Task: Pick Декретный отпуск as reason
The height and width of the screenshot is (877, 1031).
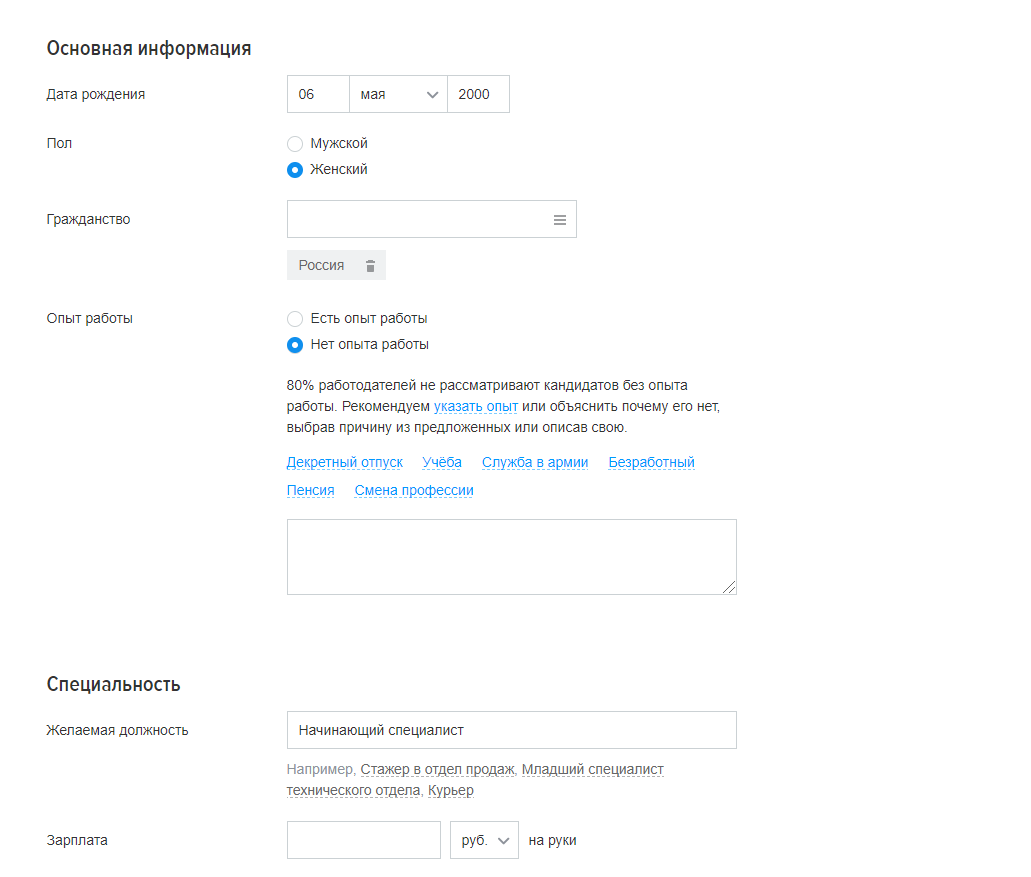Action: 344,463
